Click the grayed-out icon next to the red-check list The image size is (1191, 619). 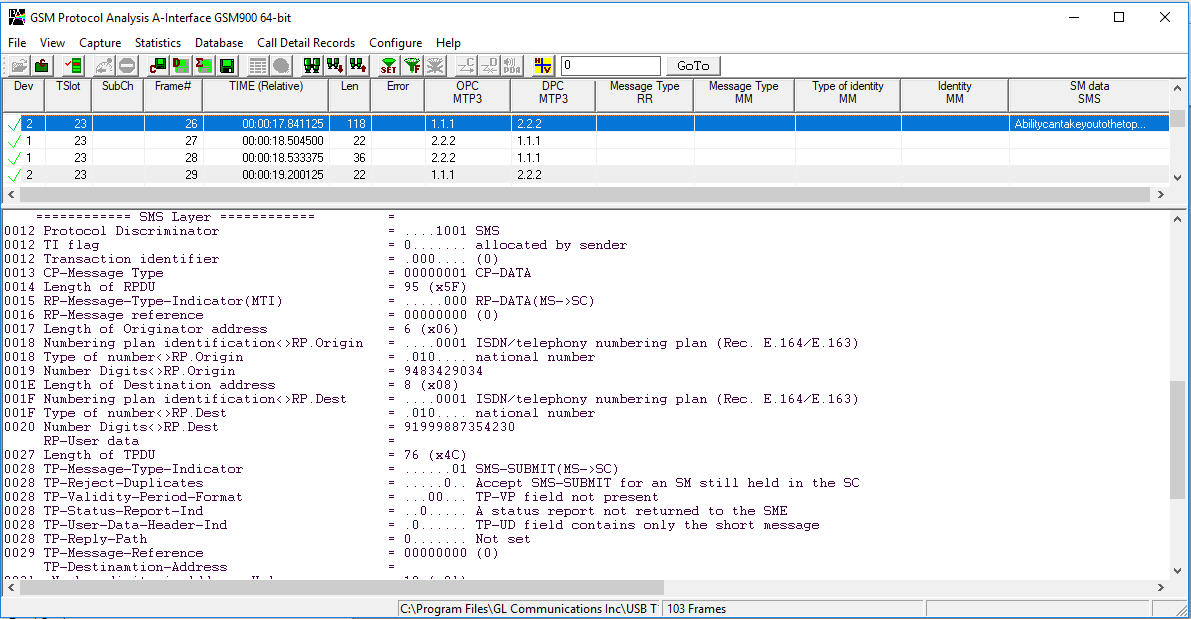(x=104, y=66)
